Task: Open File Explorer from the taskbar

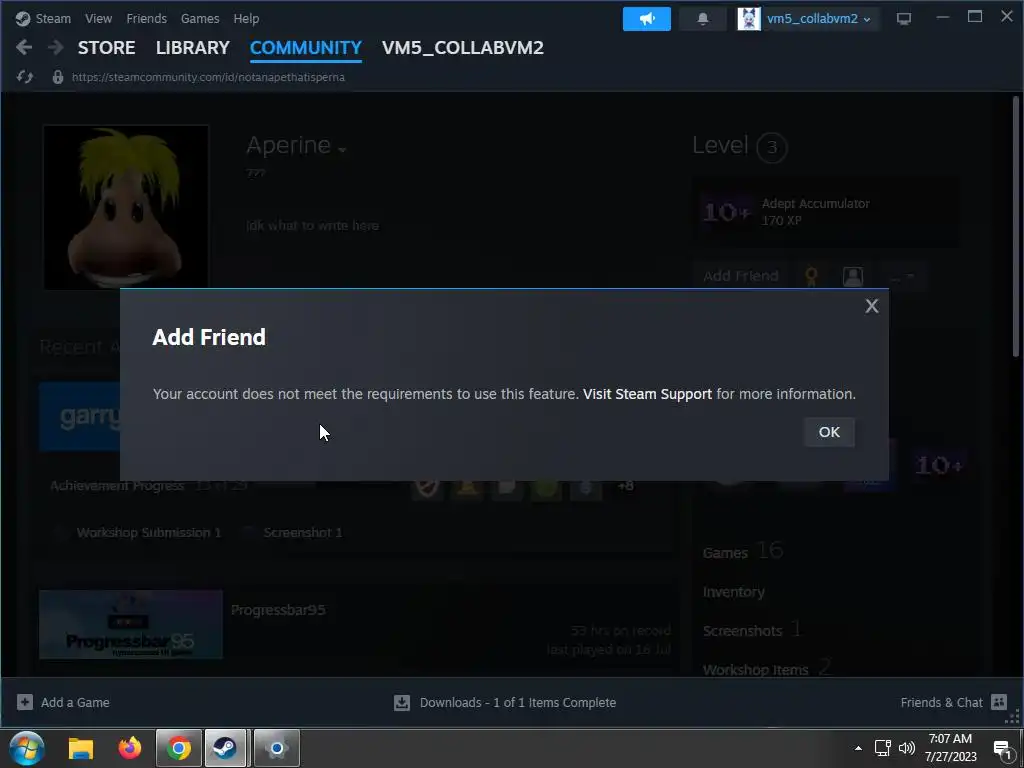Action: coord(81,748)
